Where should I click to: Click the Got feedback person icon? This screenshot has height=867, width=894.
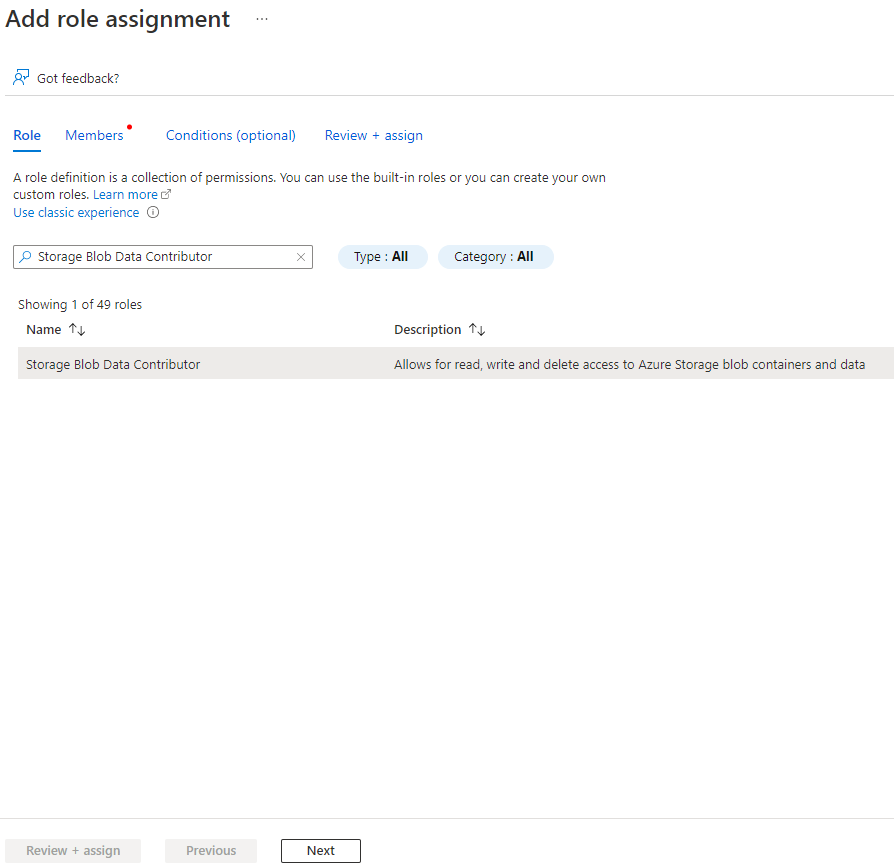click(21, 78)
